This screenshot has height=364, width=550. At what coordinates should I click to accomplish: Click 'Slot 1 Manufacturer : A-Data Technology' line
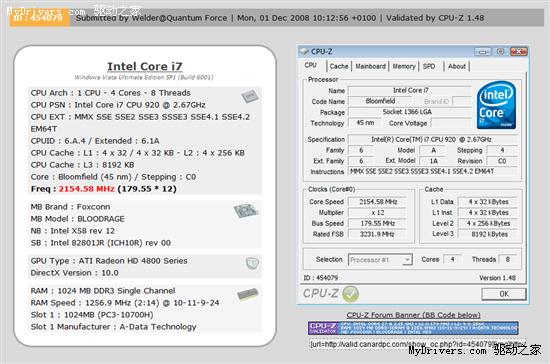(113, 327)
